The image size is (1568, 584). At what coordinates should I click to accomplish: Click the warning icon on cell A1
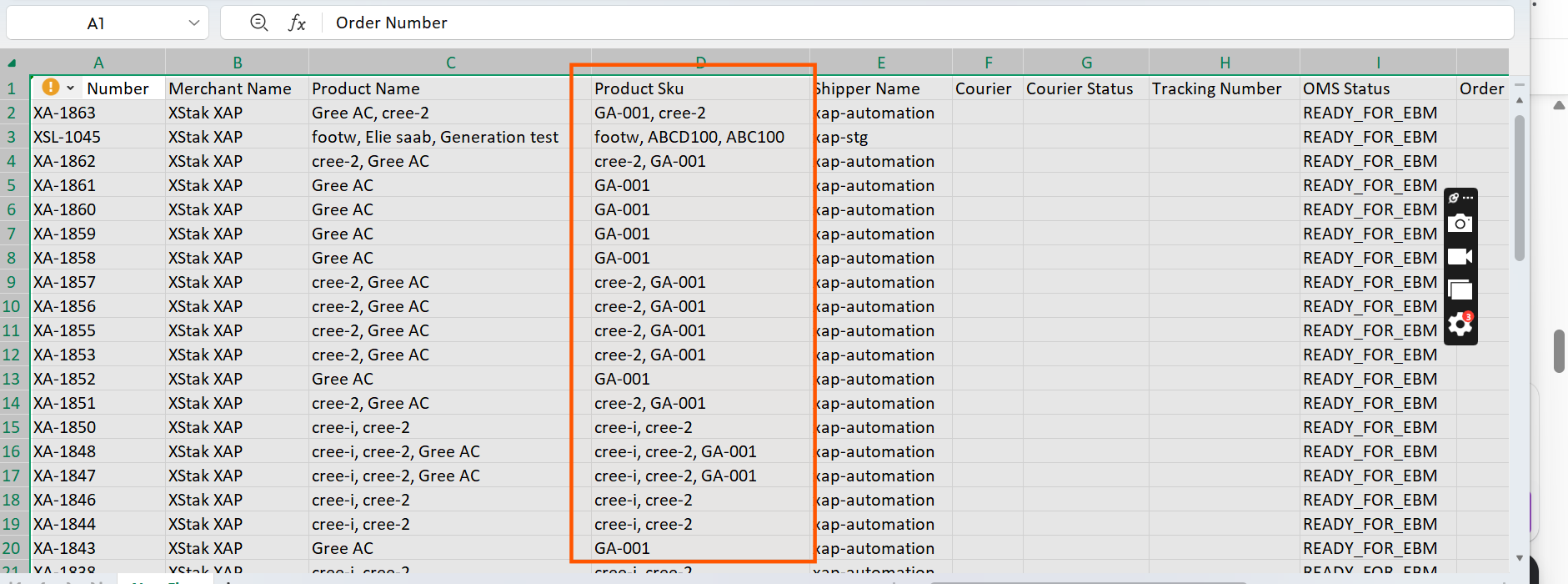tap(51, 87)
